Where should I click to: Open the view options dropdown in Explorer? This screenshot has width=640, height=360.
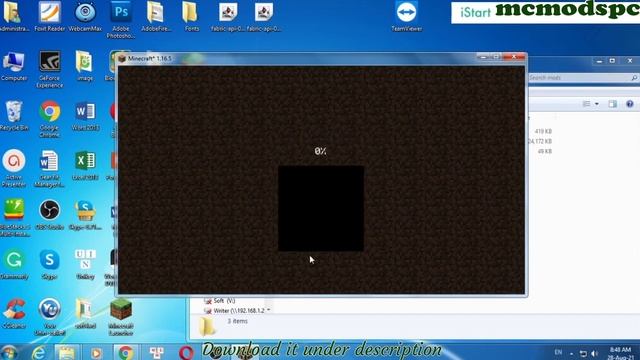[596, 104]
